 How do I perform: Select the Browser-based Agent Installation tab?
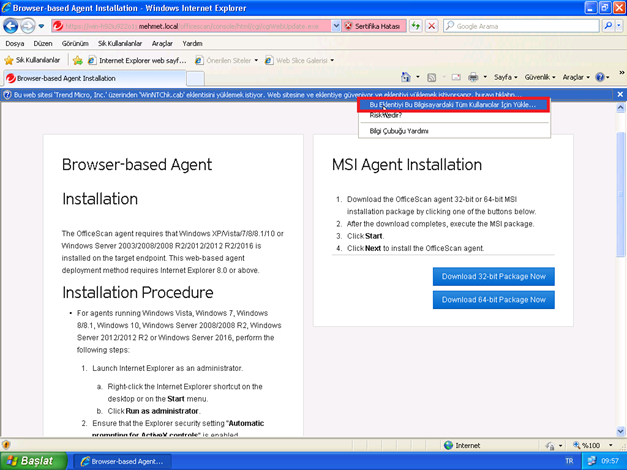(95, 78)
